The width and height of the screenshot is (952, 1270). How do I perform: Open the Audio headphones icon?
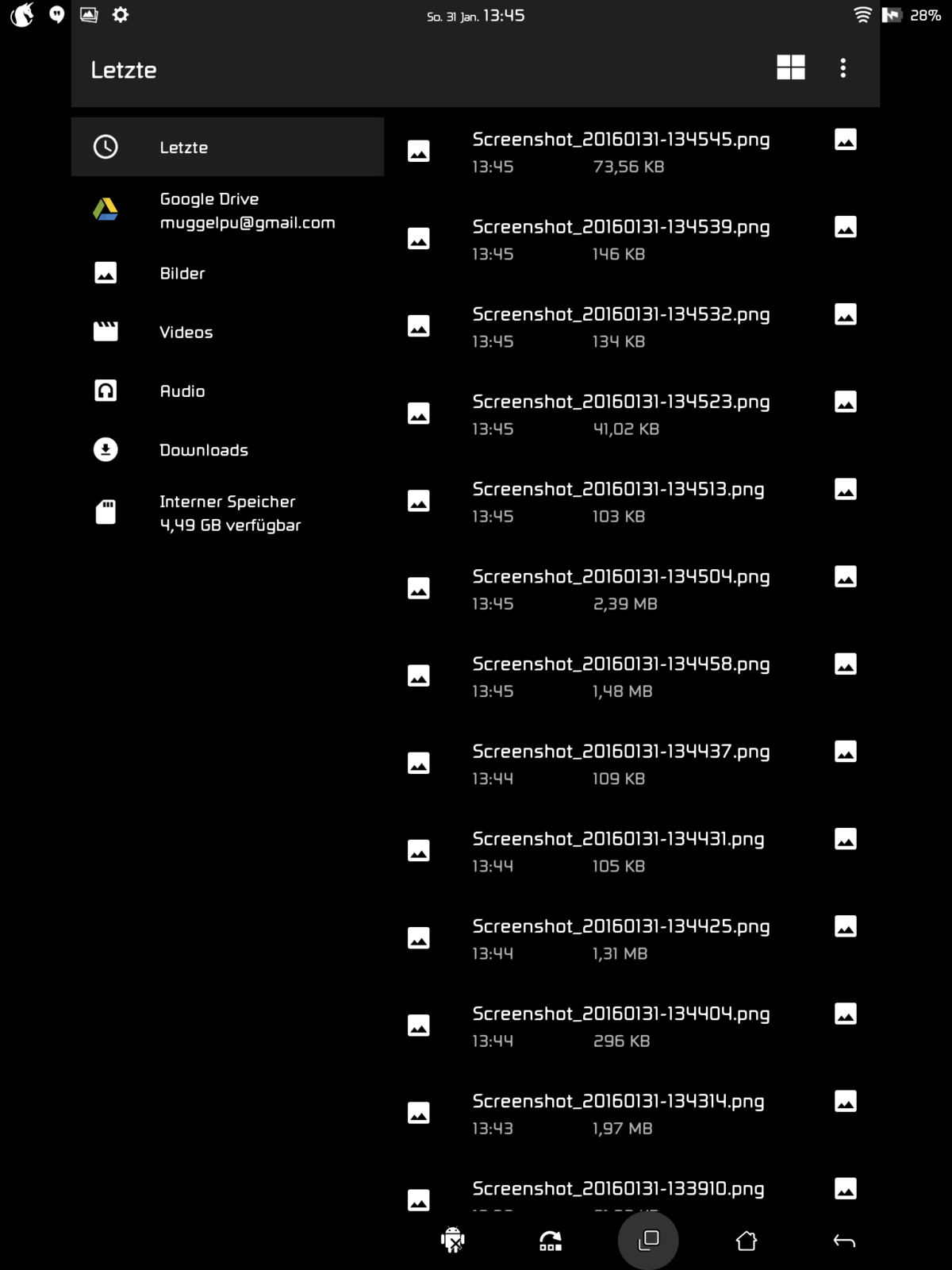point(106,391)
